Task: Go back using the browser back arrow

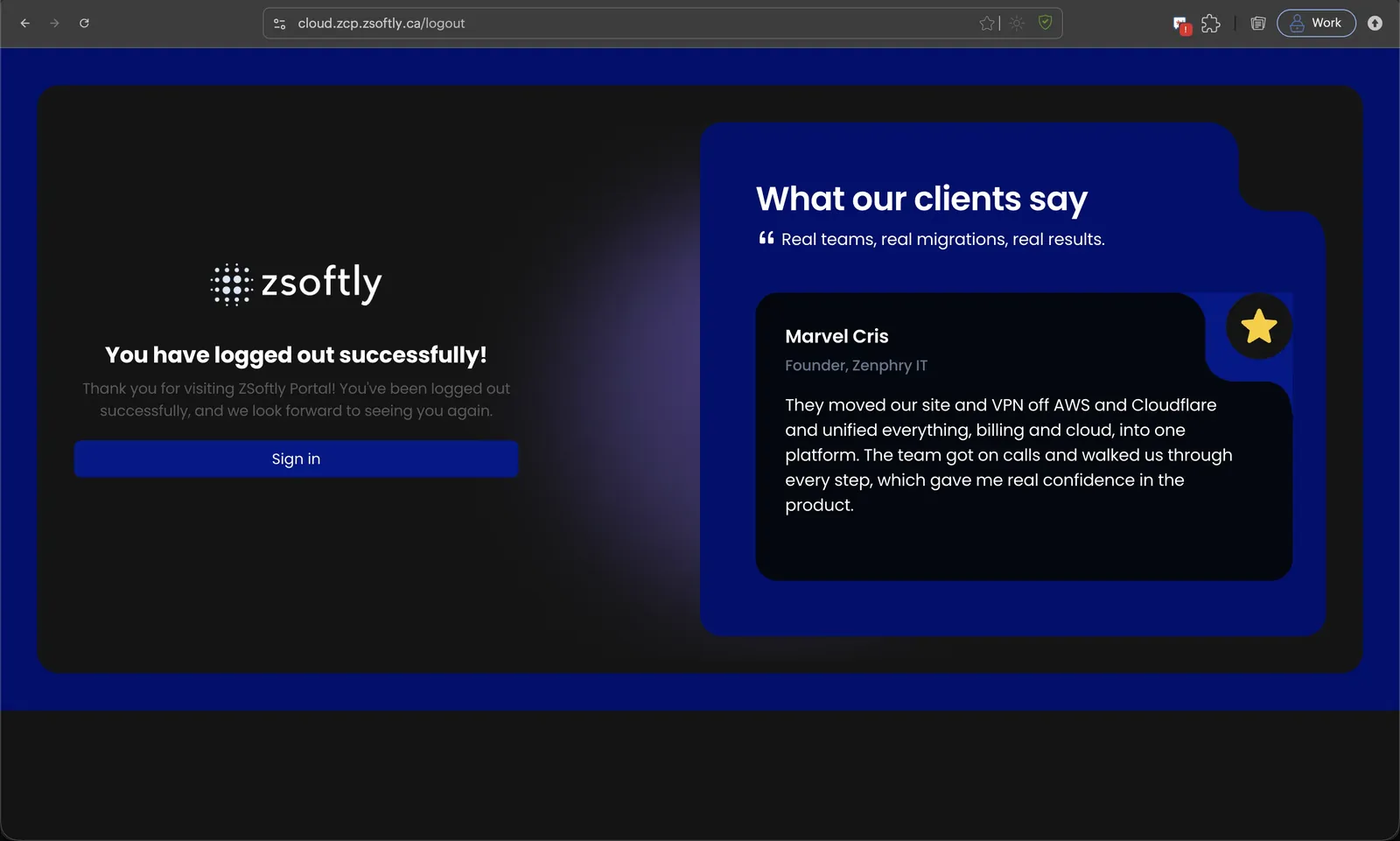Action: click(25, 24)
